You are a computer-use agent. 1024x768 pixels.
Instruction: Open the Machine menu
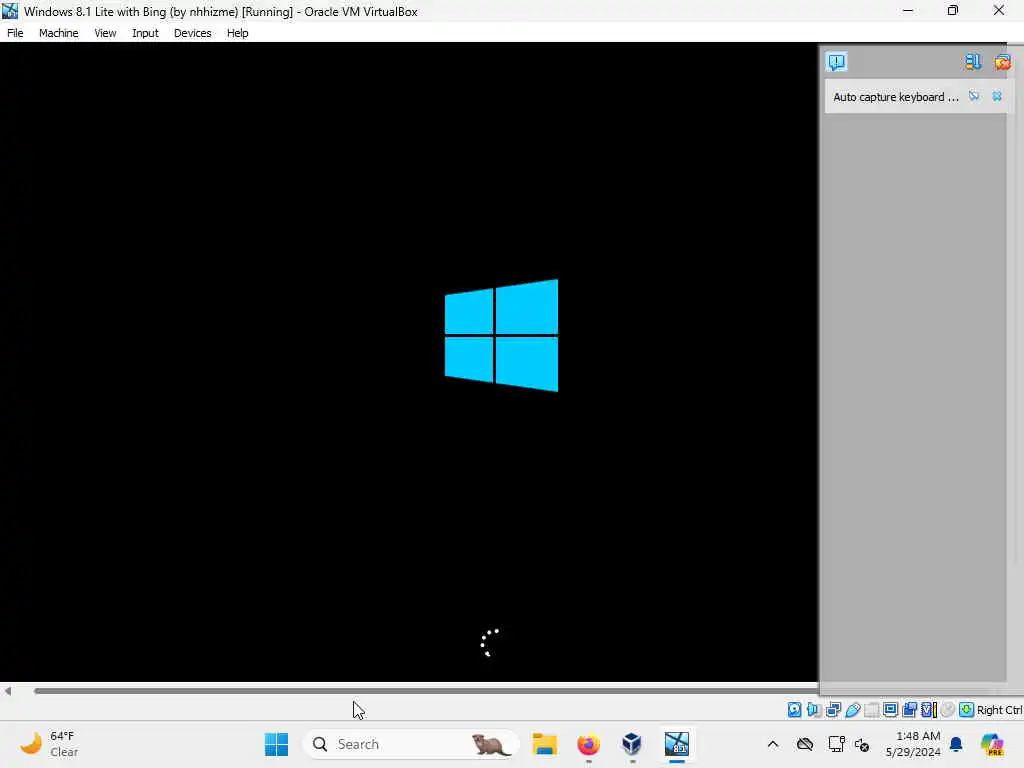pyautogui.click(x=58, y=33)
